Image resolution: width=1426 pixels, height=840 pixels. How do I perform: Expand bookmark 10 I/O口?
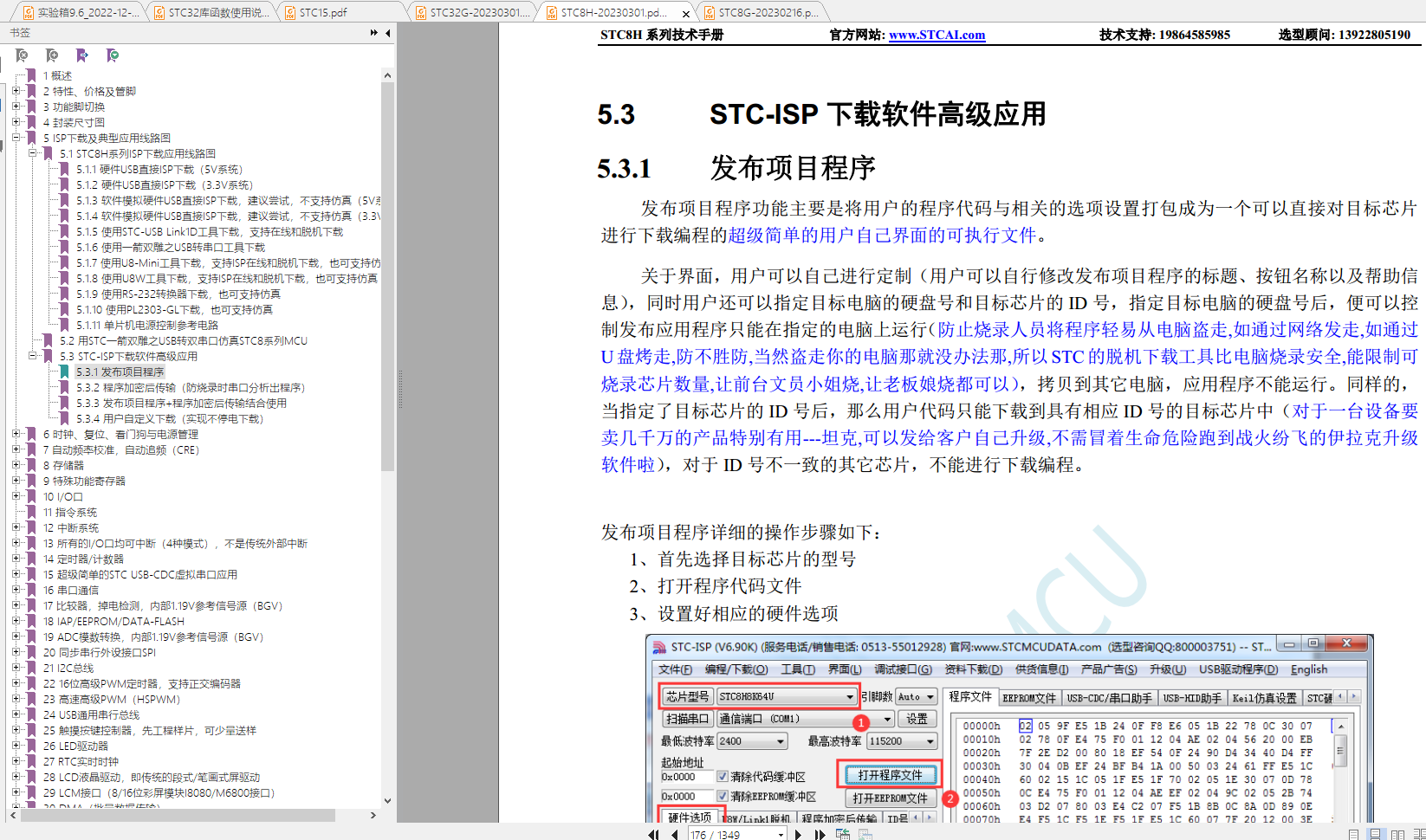coord(16,496)
